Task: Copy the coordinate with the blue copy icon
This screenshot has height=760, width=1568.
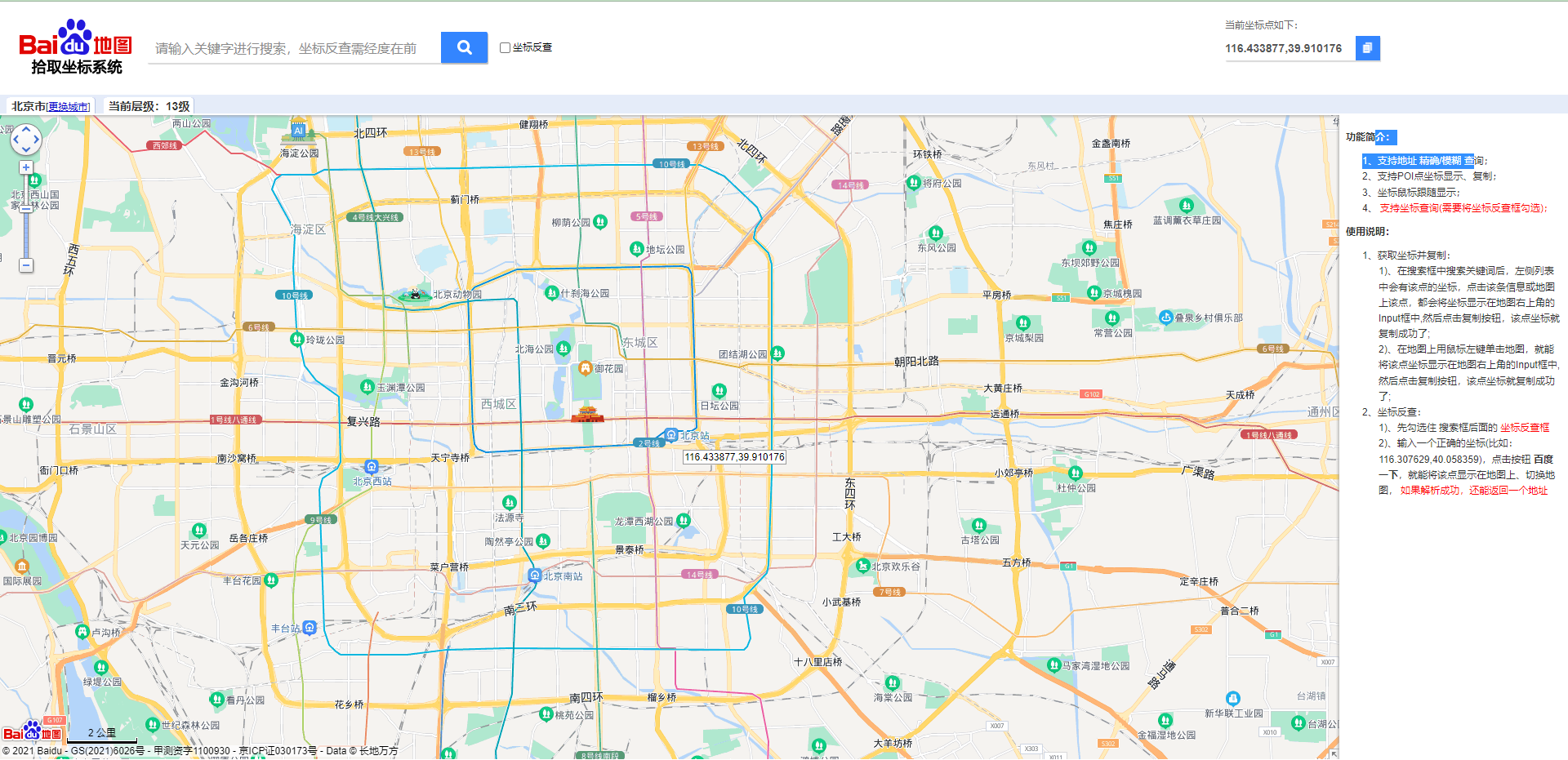Action: [1368, 48]
